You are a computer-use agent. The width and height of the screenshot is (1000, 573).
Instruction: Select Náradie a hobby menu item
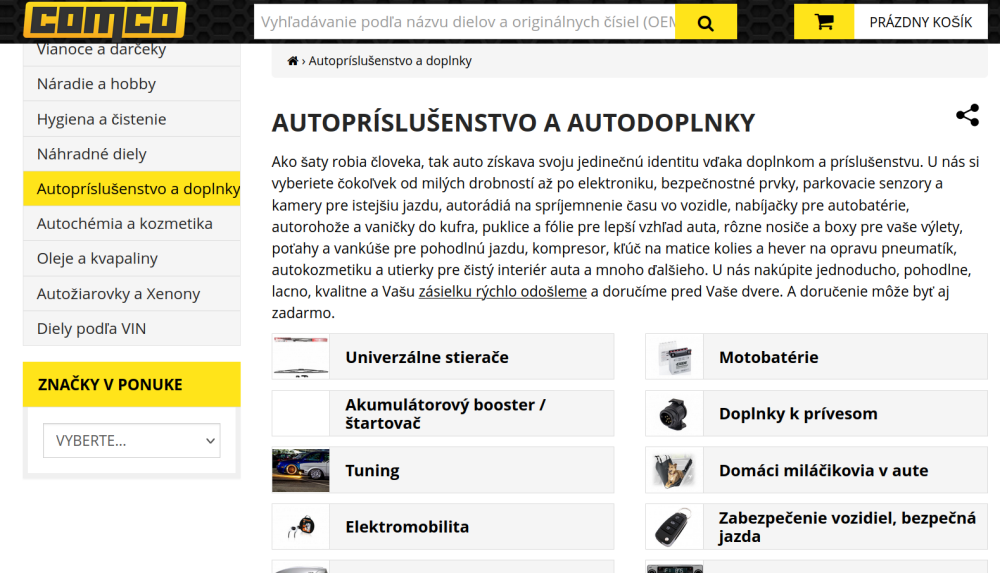pos(132,84)
